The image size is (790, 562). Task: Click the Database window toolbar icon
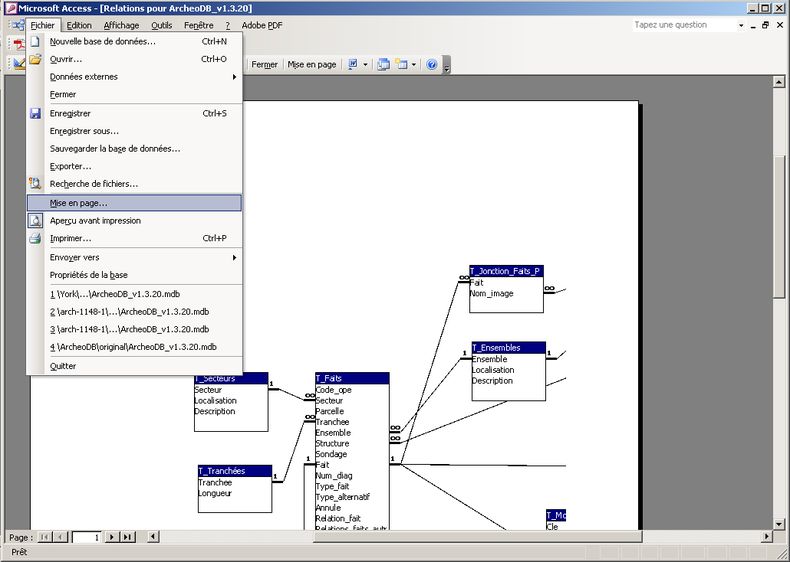[x=383, y=65]
